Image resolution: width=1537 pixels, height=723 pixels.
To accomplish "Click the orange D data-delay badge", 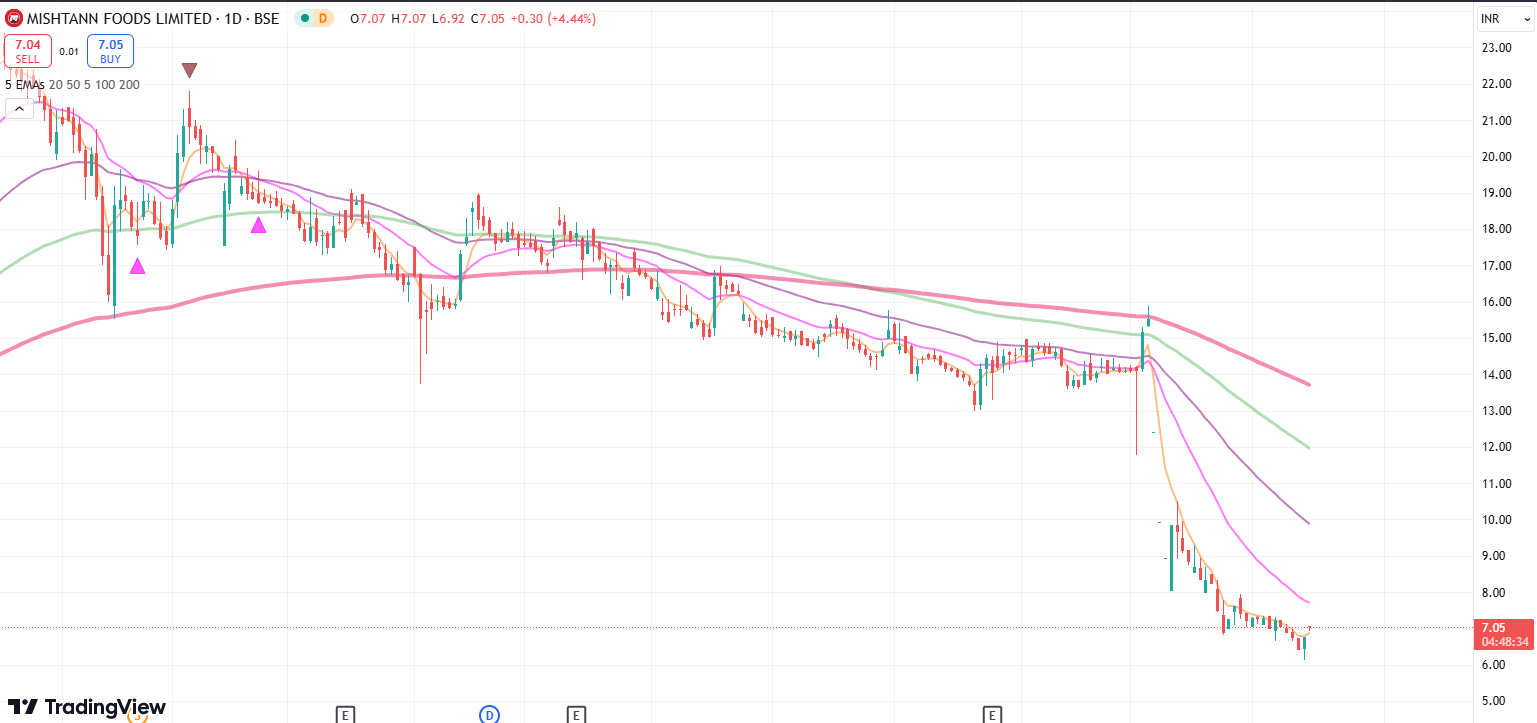I will pyautogui.click(x=322, y=18).
